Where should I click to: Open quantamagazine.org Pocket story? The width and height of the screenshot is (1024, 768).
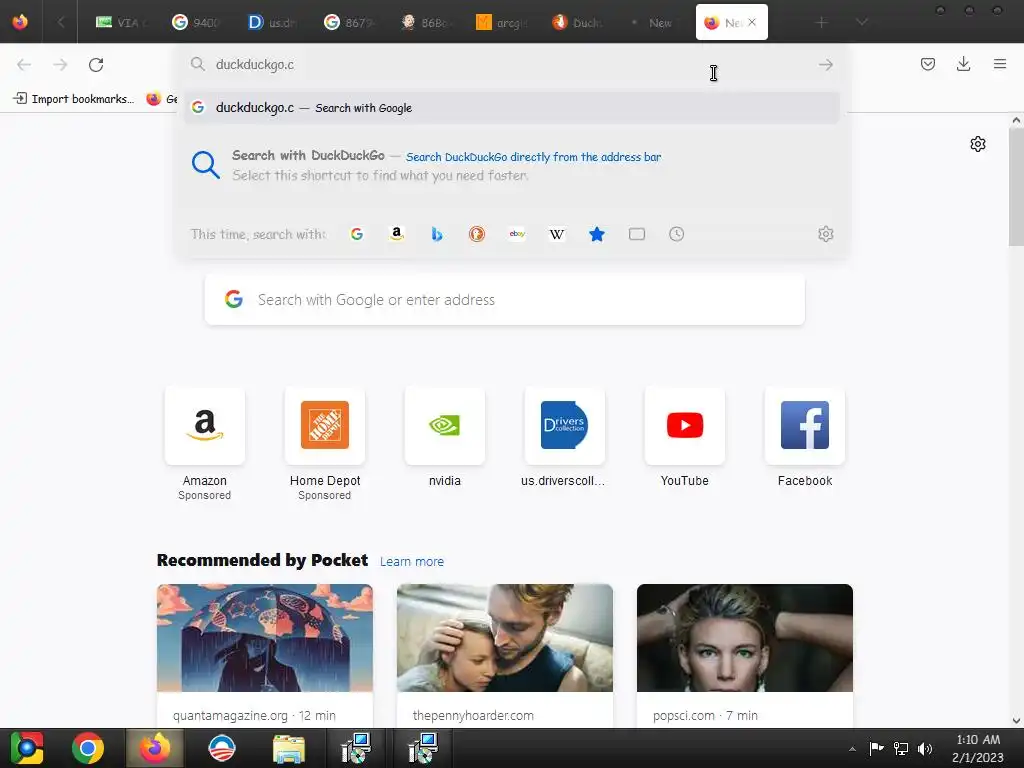coord(264,656)
